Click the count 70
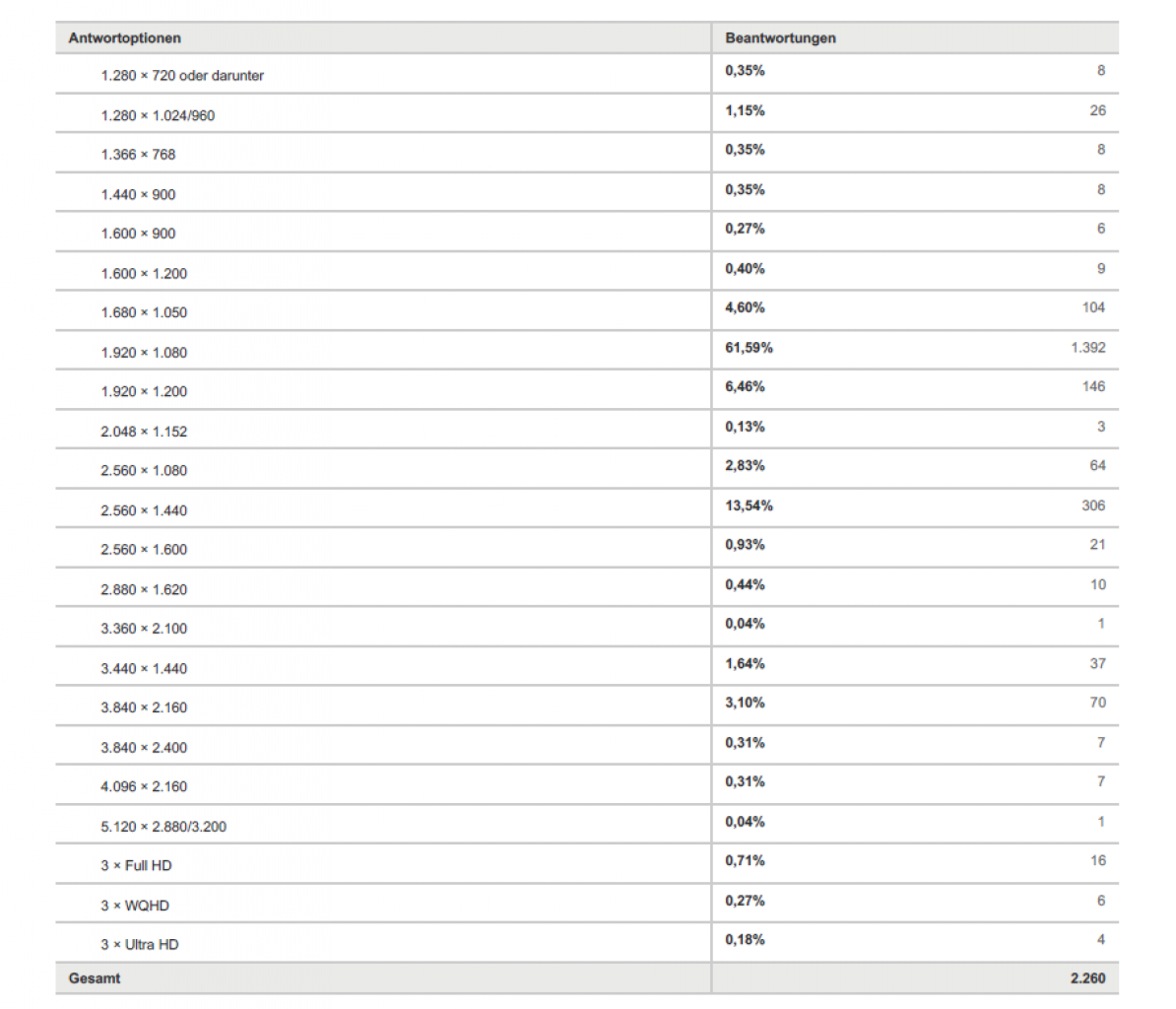This screenshot has width=1176, height=1009. [1098, 703]
